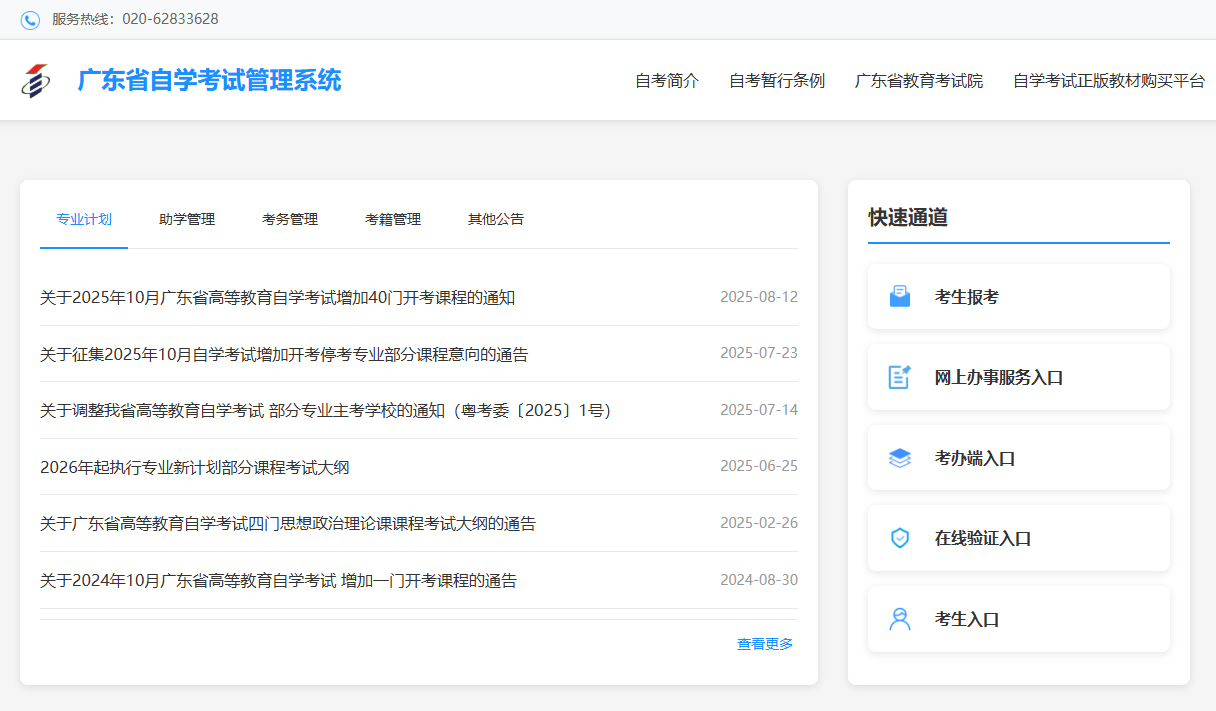Click the site logo next to 广东省自学考试管理系统
Image resolution: width=1216 pixels, height=711 pixels.
tap(35, 81)
